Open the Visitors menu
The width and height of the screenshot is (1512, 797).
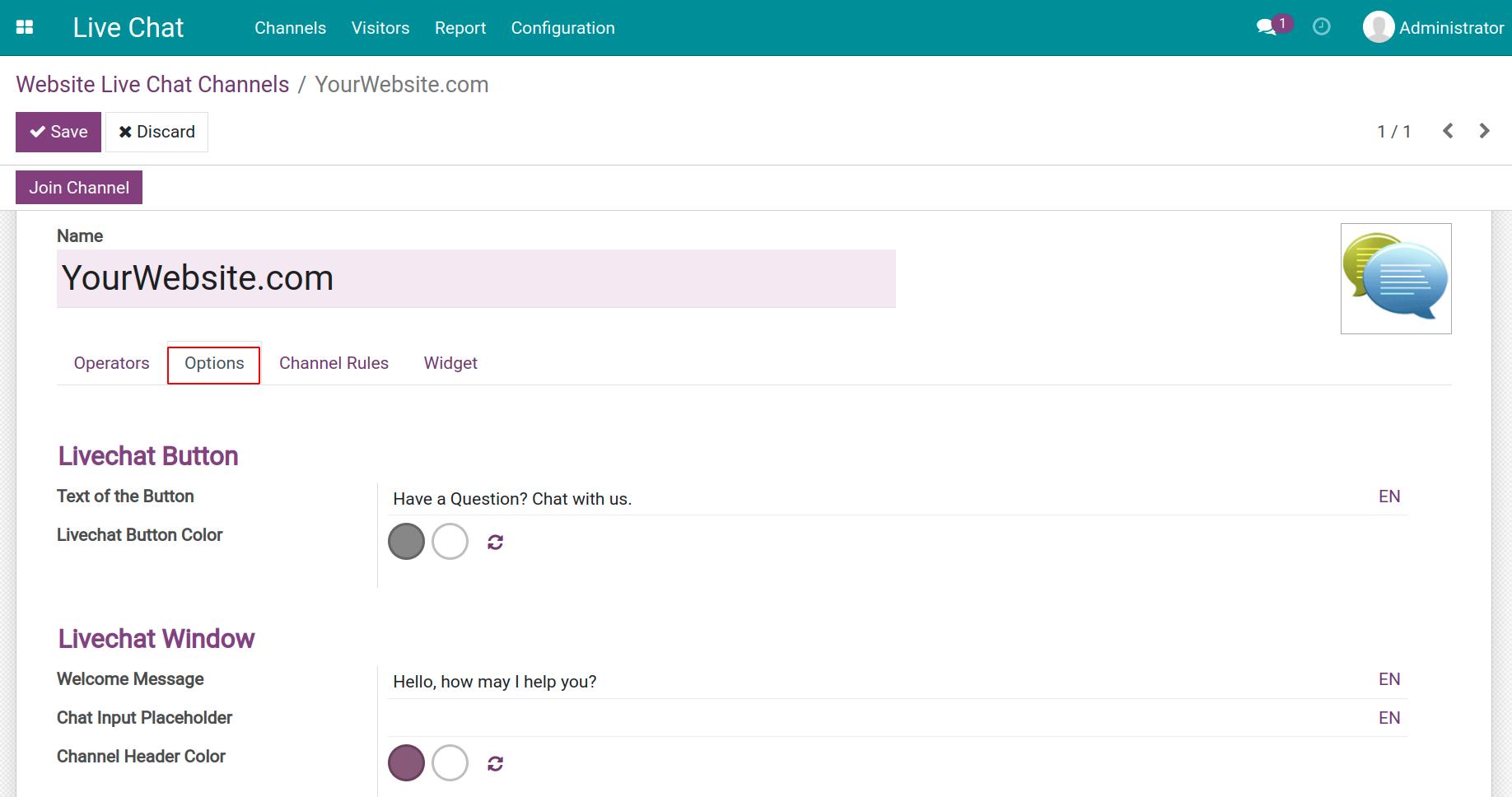click(x=380, y=27)
